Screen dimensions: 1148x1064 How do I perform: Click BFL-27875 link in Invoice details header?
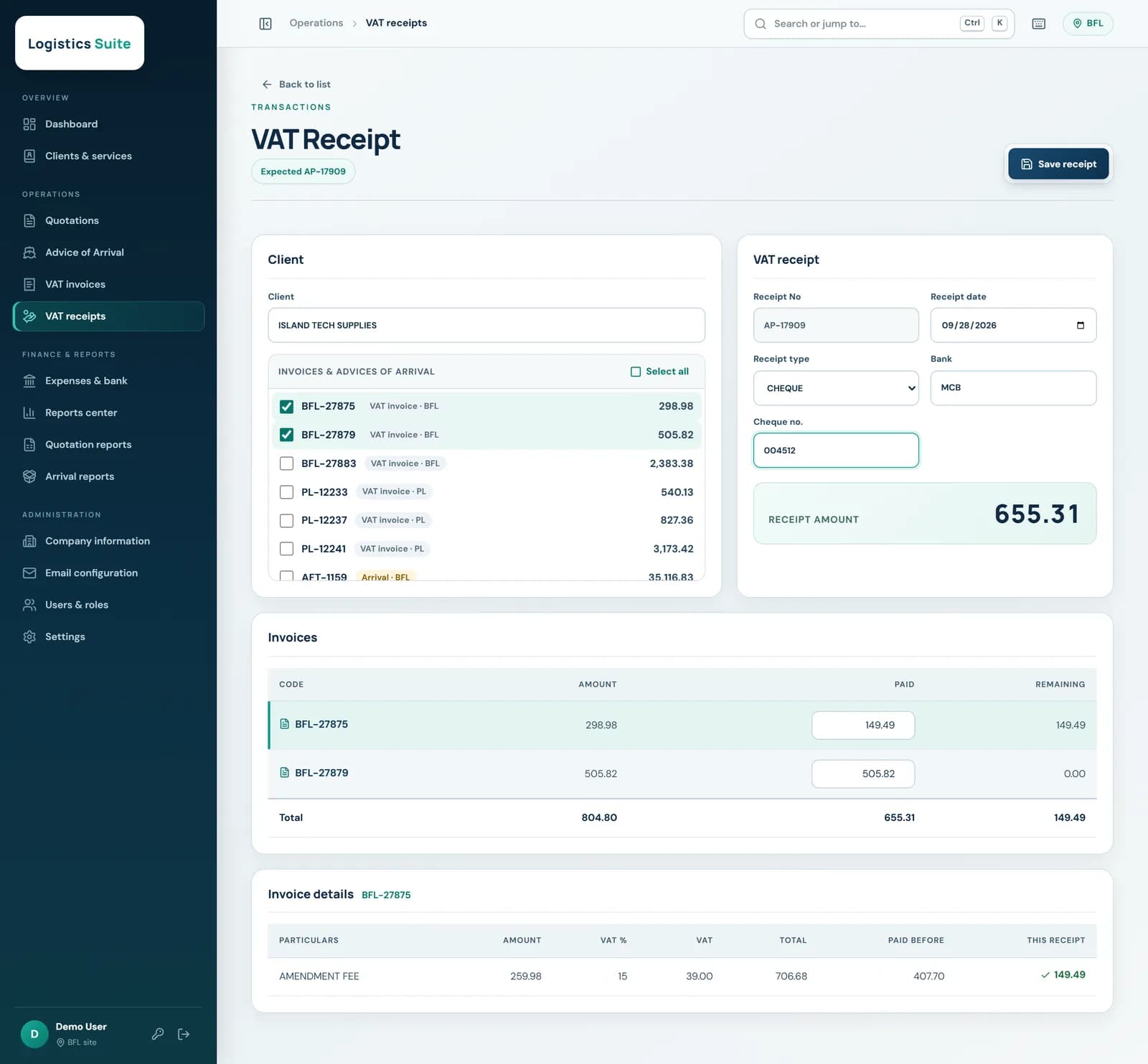click(386, 895)
